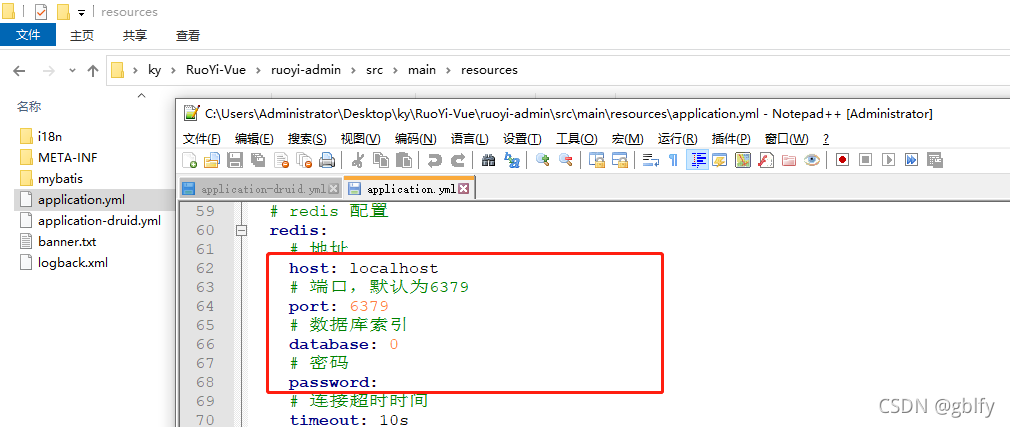This screenshot has width=1010, height=427.
Task: Click the Redo arrow icon
Action: pyautogui.click(x=458, y=160)
